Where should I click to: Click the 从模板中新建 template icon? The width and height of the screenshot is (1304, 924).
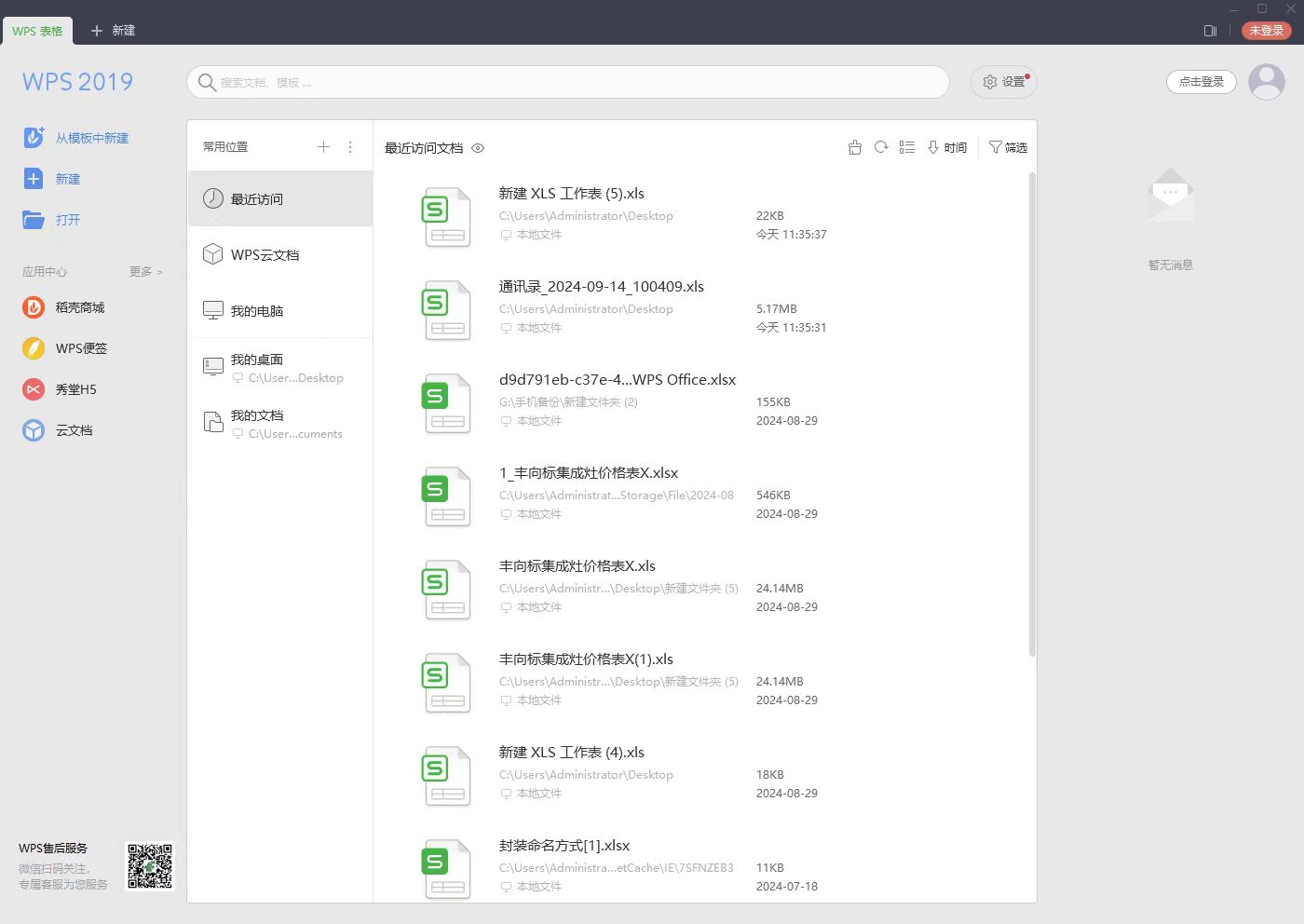tap(34, 138)
